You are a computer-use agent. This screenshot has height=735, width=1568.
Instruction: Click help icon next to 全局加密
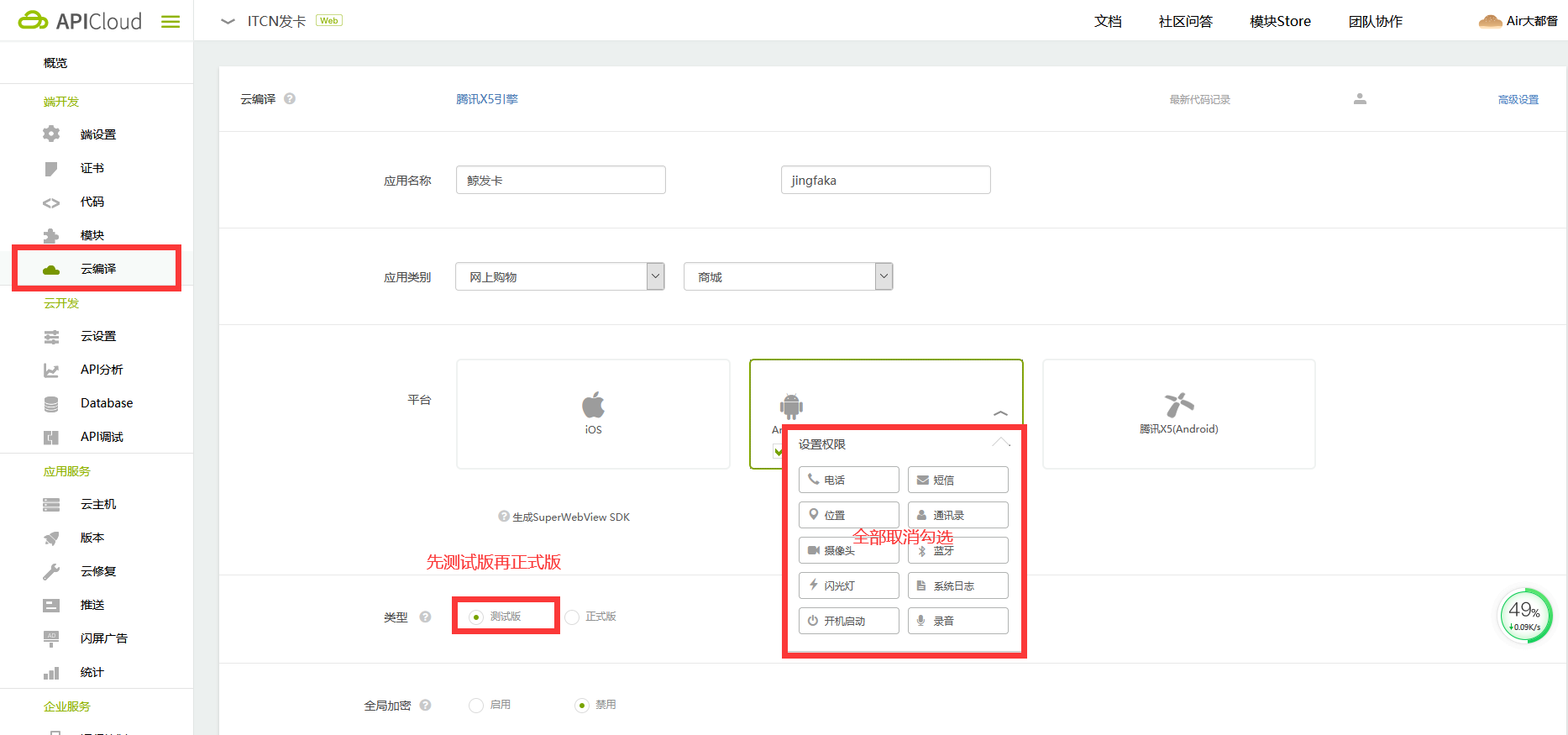point(426,705)
